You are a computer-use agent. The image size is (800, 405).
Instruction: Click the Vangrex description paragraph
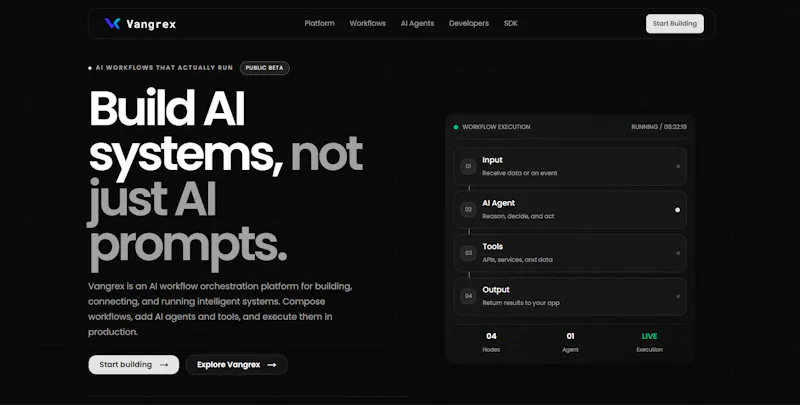click(x=220, y=309)
